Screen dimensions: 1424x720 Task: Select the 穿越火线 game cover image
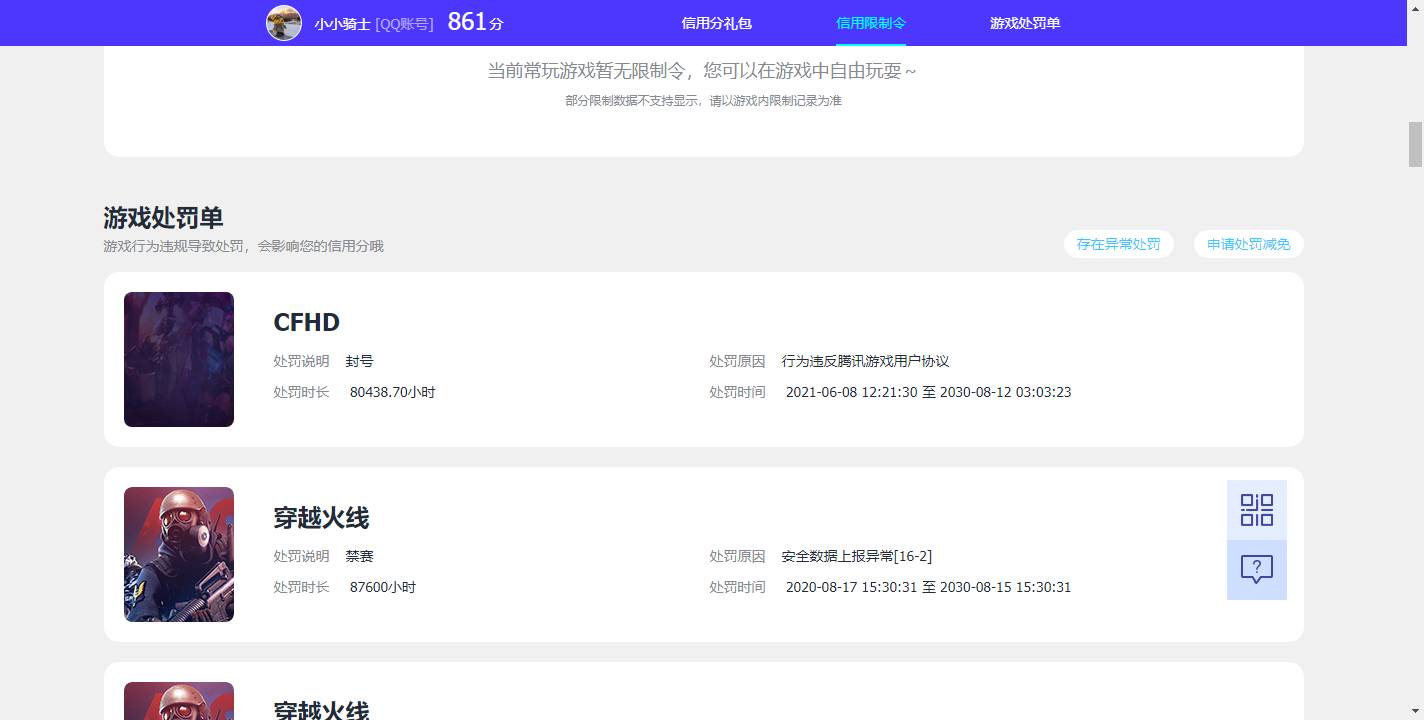point(178,554)
